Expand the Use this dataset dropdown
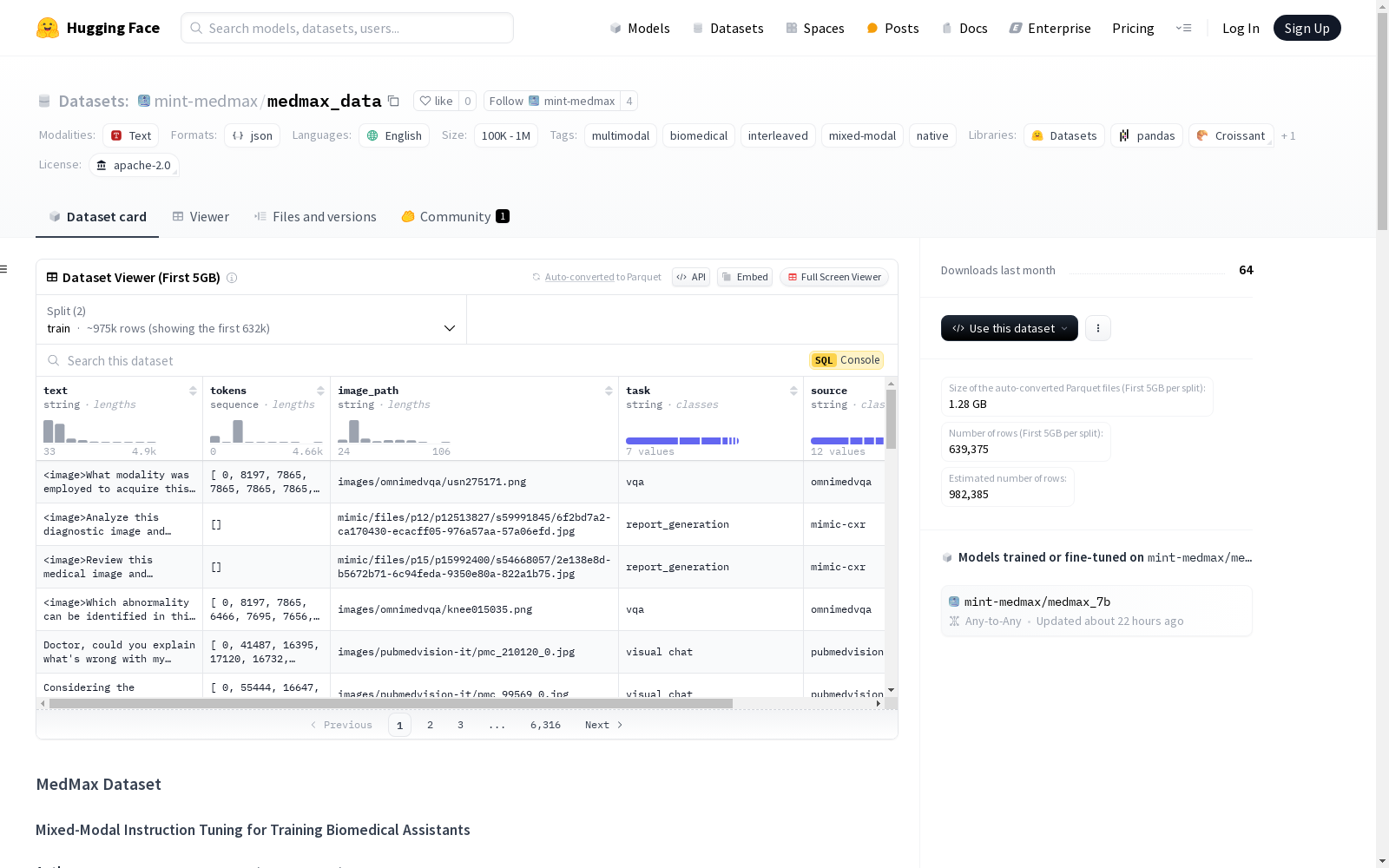This screenshot has width=1389, height=868. tap(1010, 328)
